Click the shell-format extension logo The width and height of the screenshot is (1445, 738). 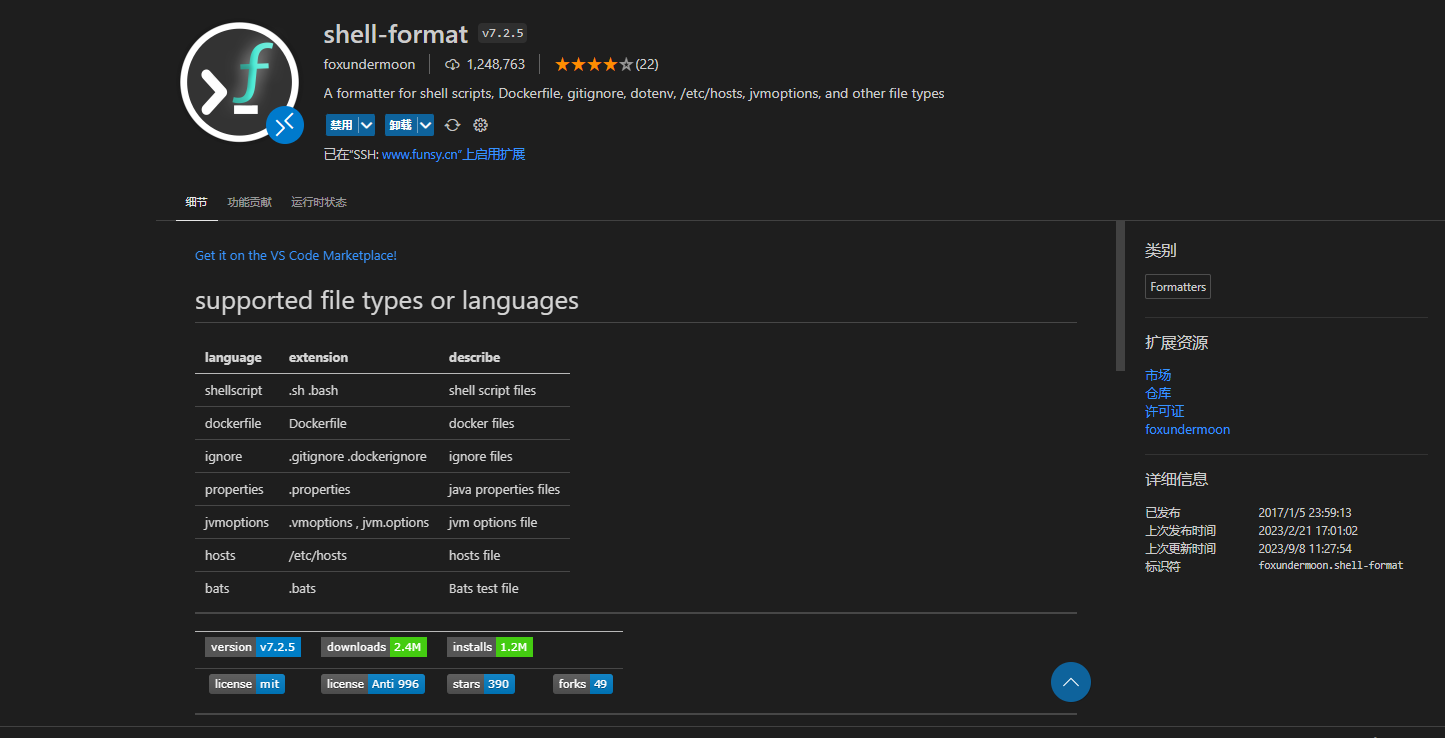(240, 81)
